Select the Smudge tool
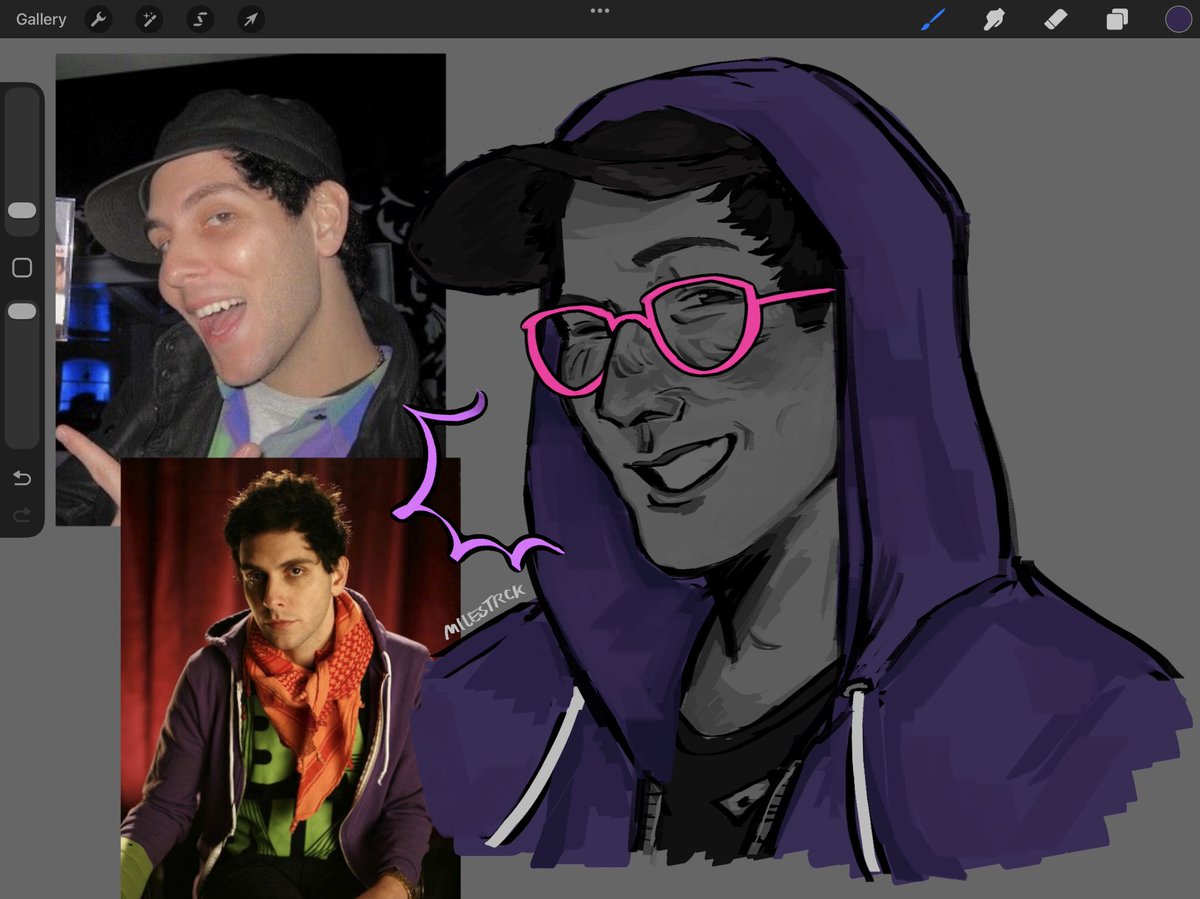This screenshot has height=899, width=1200. 994,19
